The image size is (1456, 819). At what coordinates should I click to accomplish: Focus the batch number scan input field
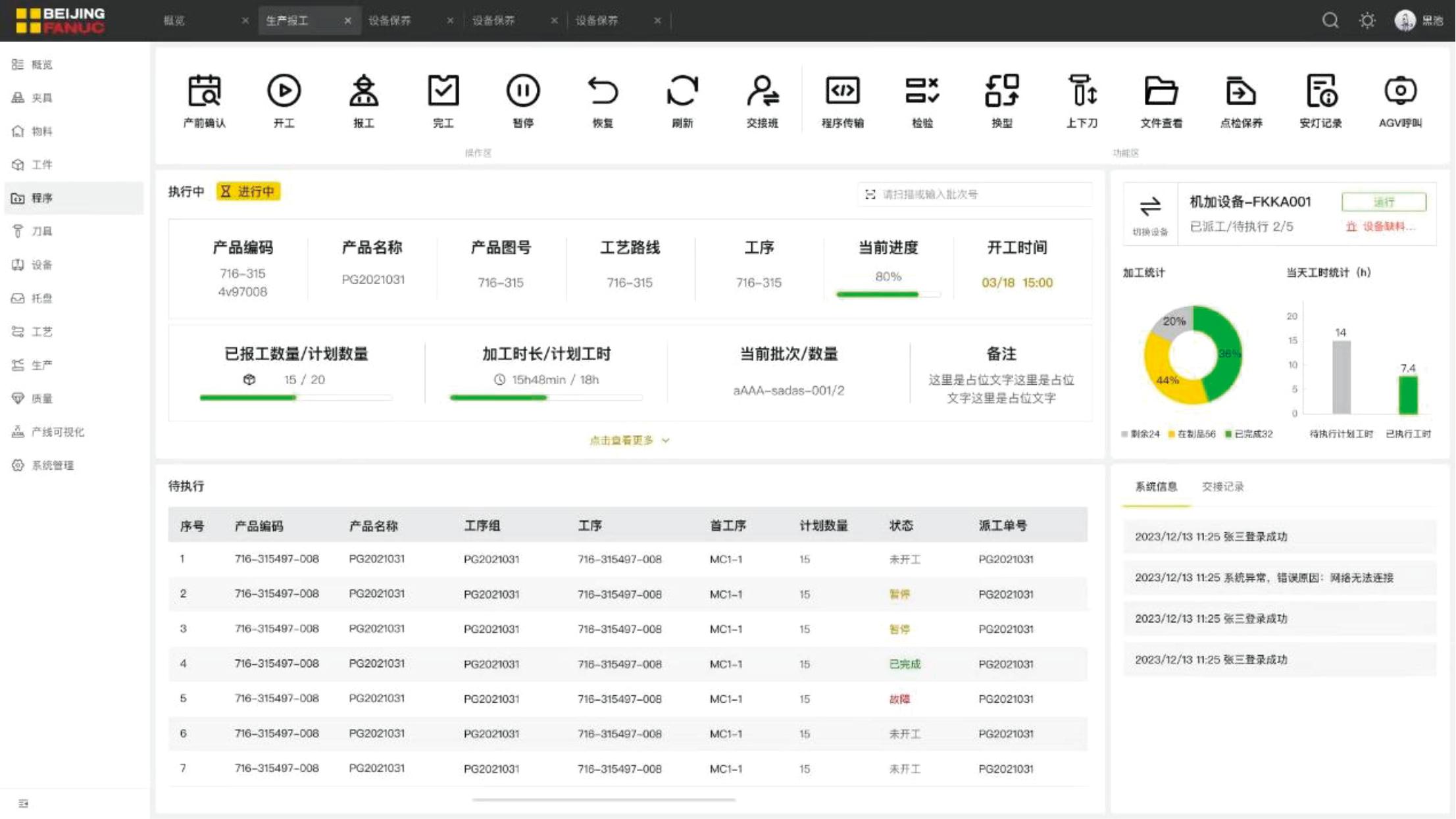pyautogui.click(x=974, y=194)
